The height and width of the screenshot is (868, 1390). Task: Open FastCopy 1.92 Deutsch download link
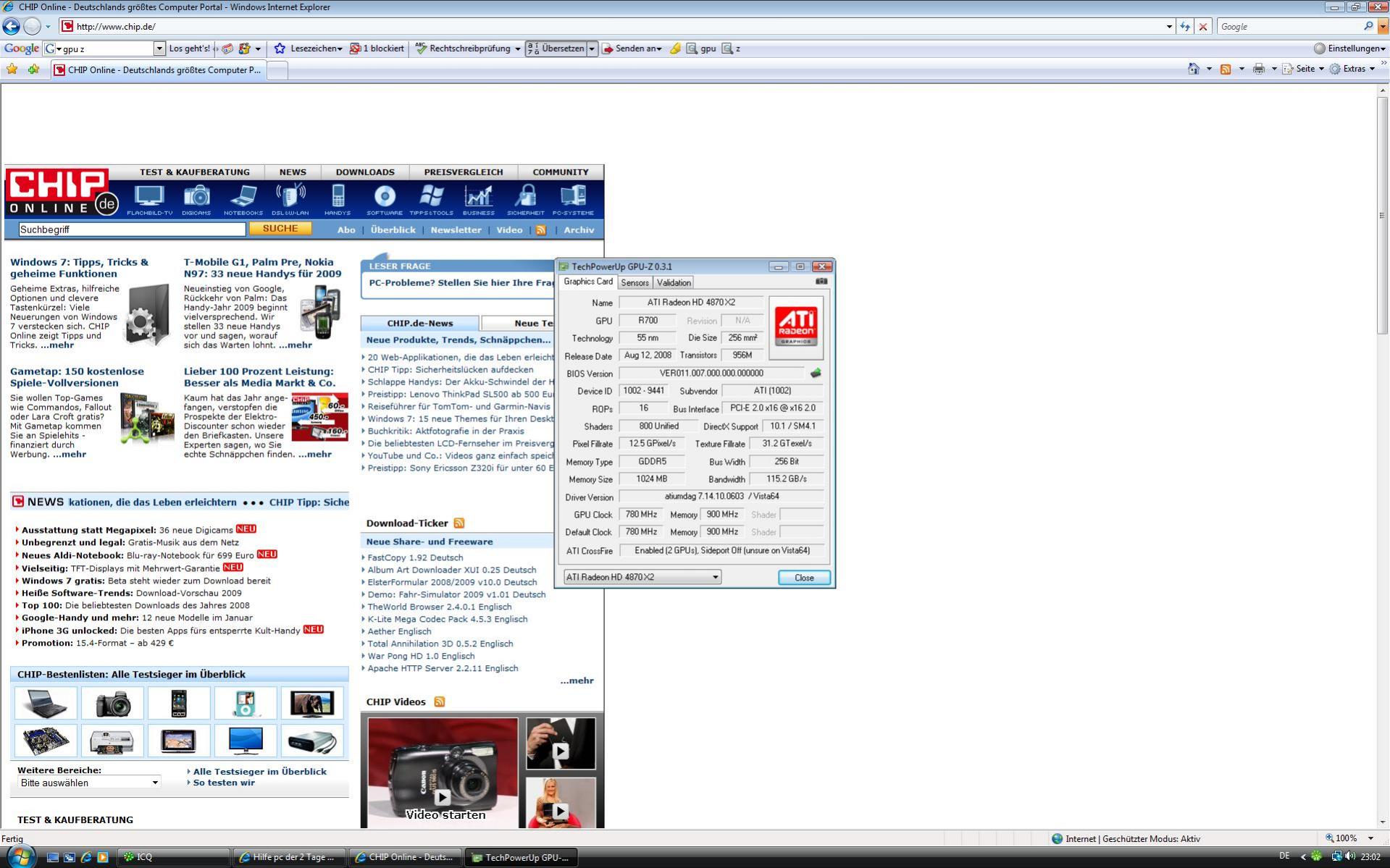[415, 558]
